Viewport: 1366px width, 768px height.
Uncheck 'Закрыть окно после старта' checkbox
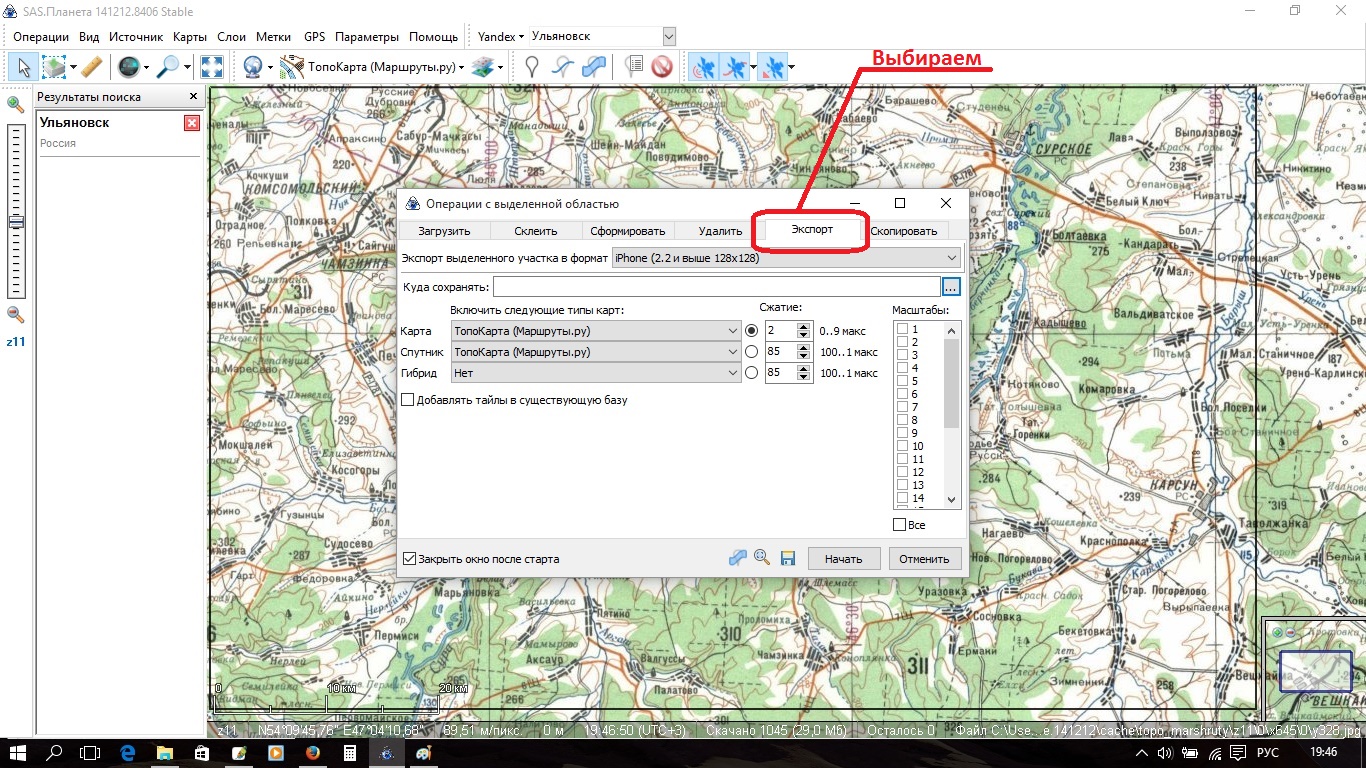pos(409,559)
